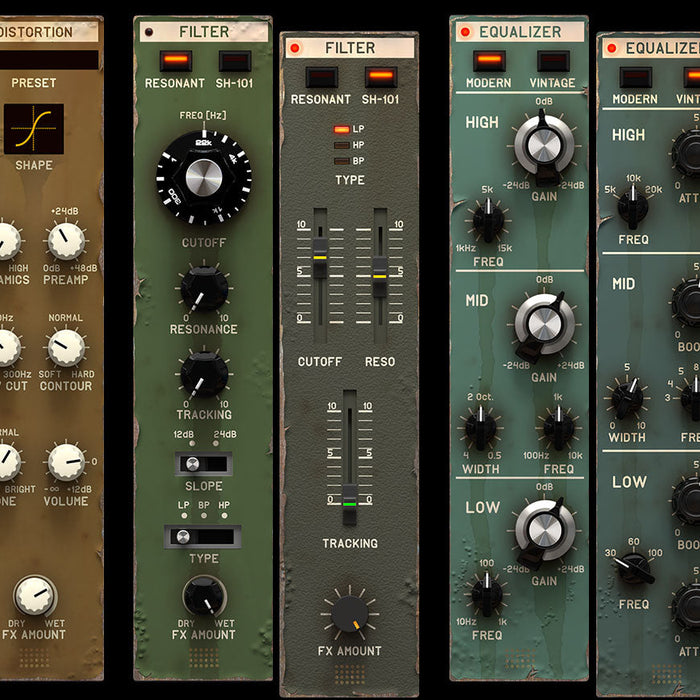Click the distortion Preset display field
Image resolution: width=700 pixels, height=700 pixels.
pos(49,59)
